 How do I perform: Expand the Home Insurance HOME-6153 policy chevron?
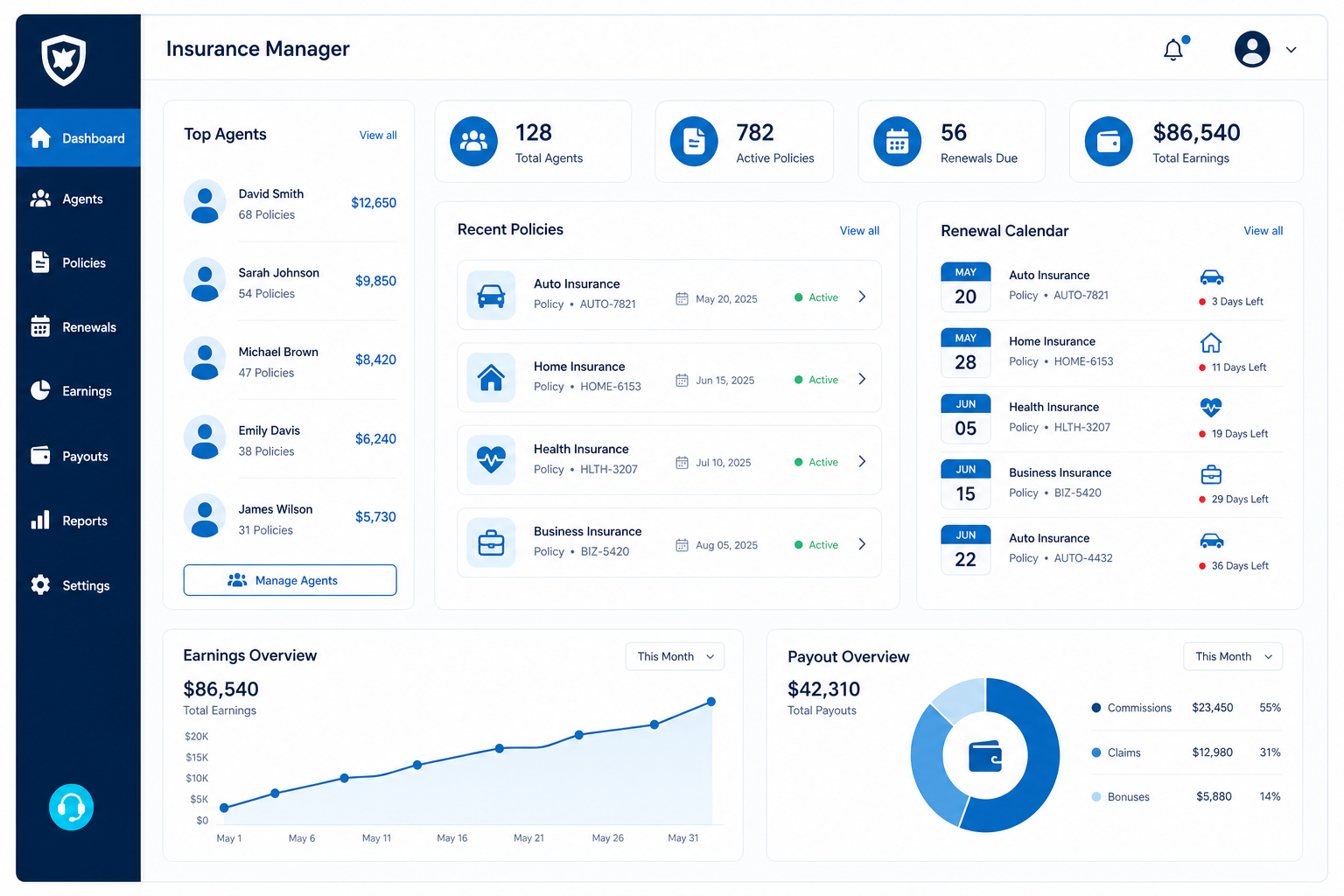[862, 379]
